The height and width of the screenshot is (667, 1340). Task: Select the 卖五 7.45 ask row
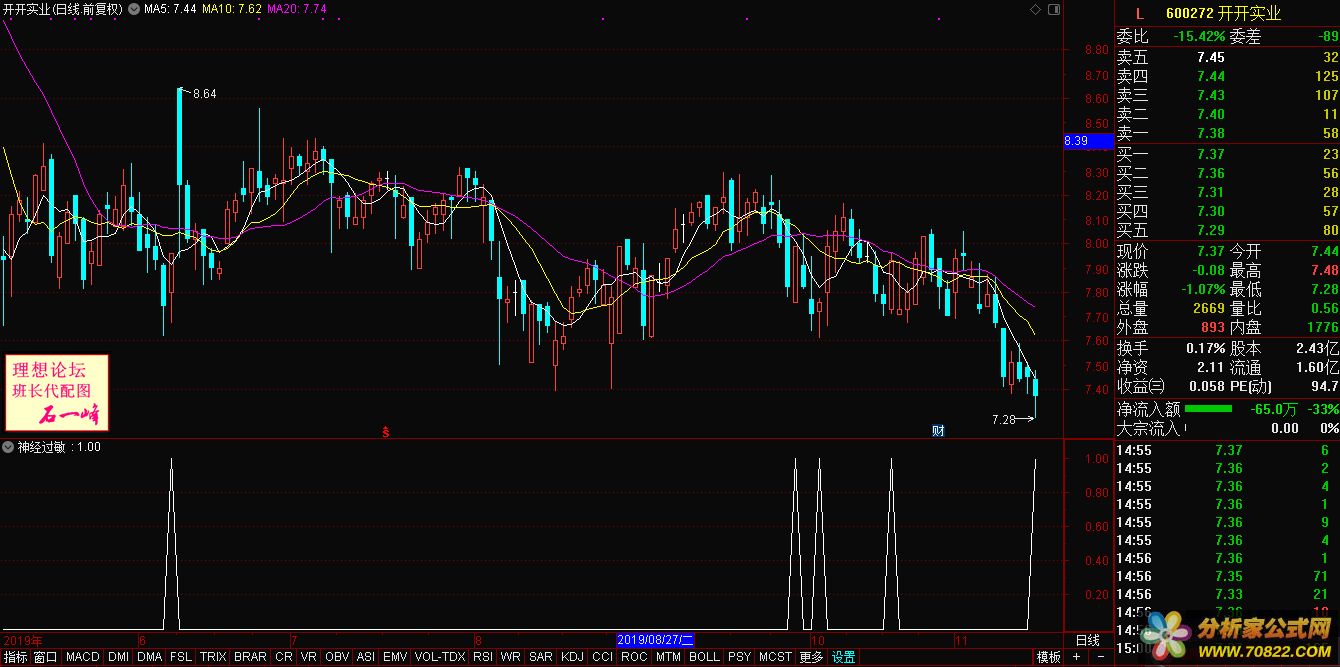(x=1227, y=58)
